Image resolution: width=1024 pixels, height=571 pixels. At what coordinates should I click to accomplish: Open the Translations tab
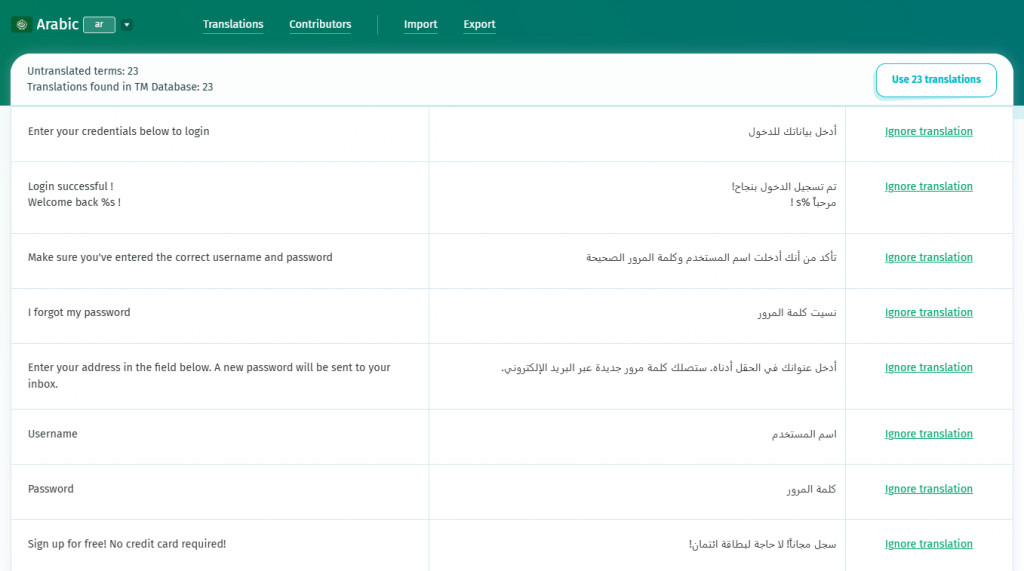pyautogui.click(x=233, y=24)
